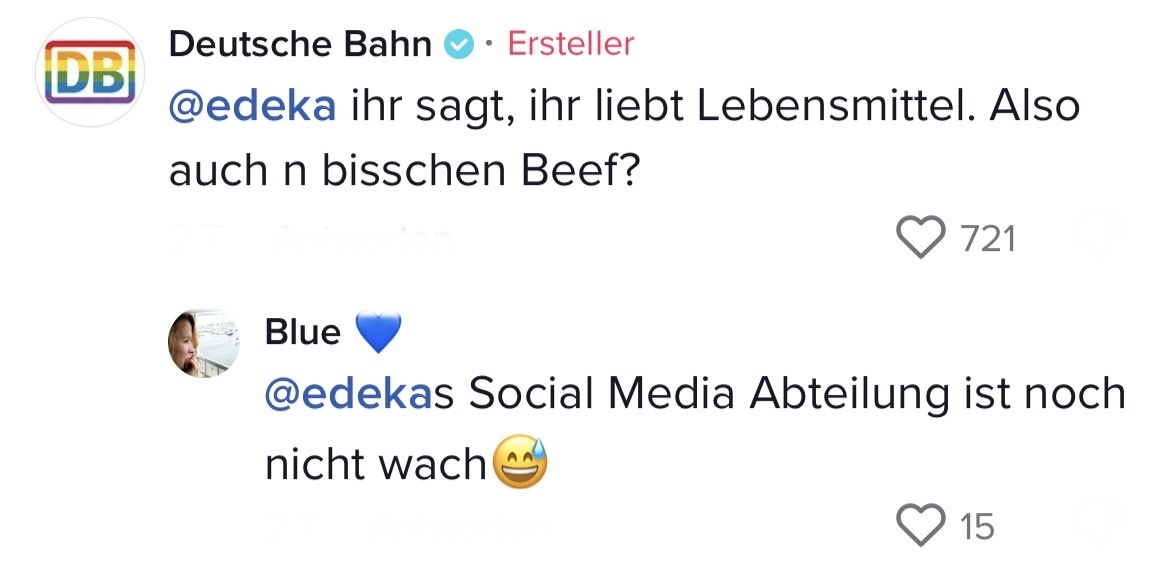Open the Blue username
This screenshot has height=567, width=1169.
coord(302,332)
